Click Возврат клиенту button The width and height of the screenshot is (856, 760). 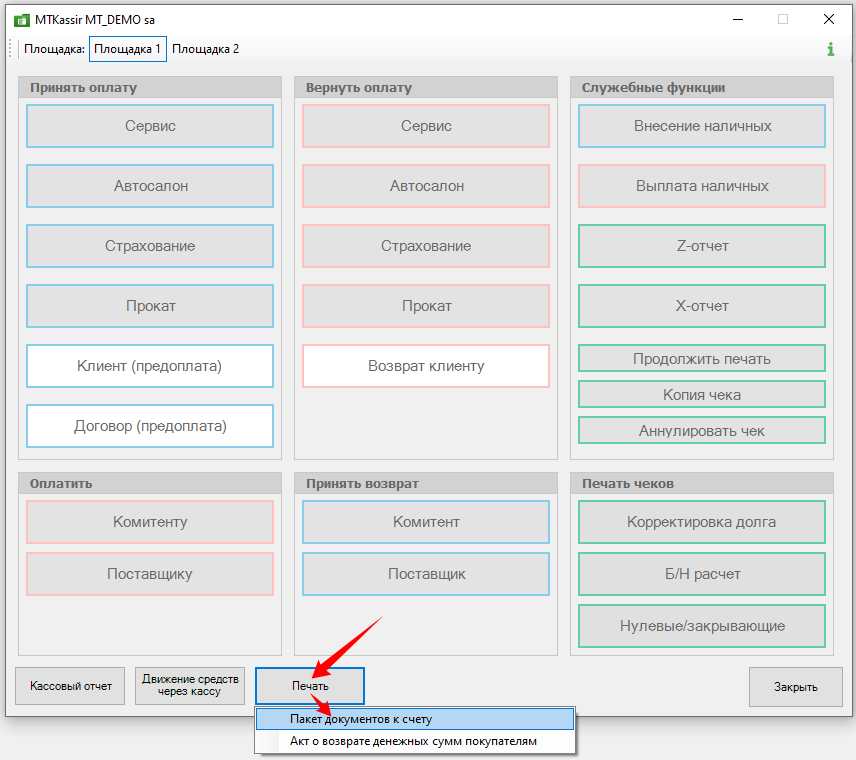coord(426,366)
